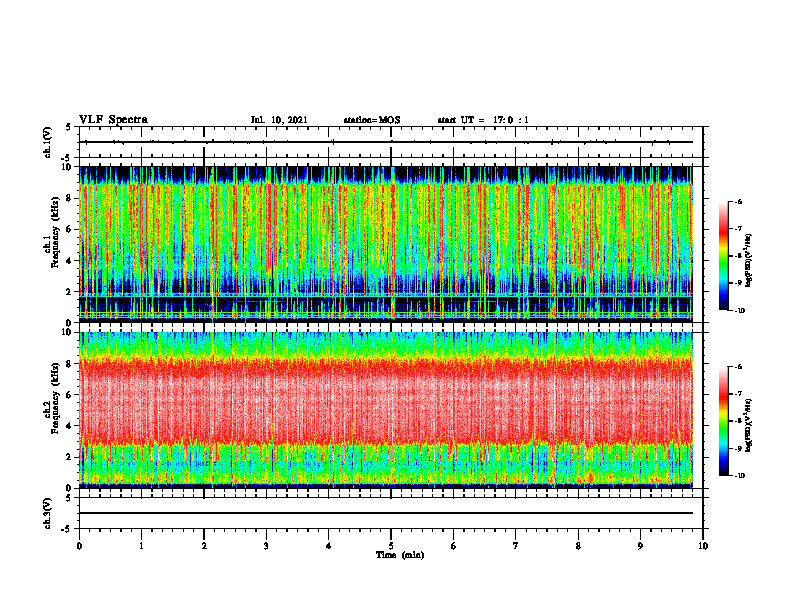Select the "Jul. 10, 2021" date text
This screenshot has height=612, width=792.
point(279,120)
